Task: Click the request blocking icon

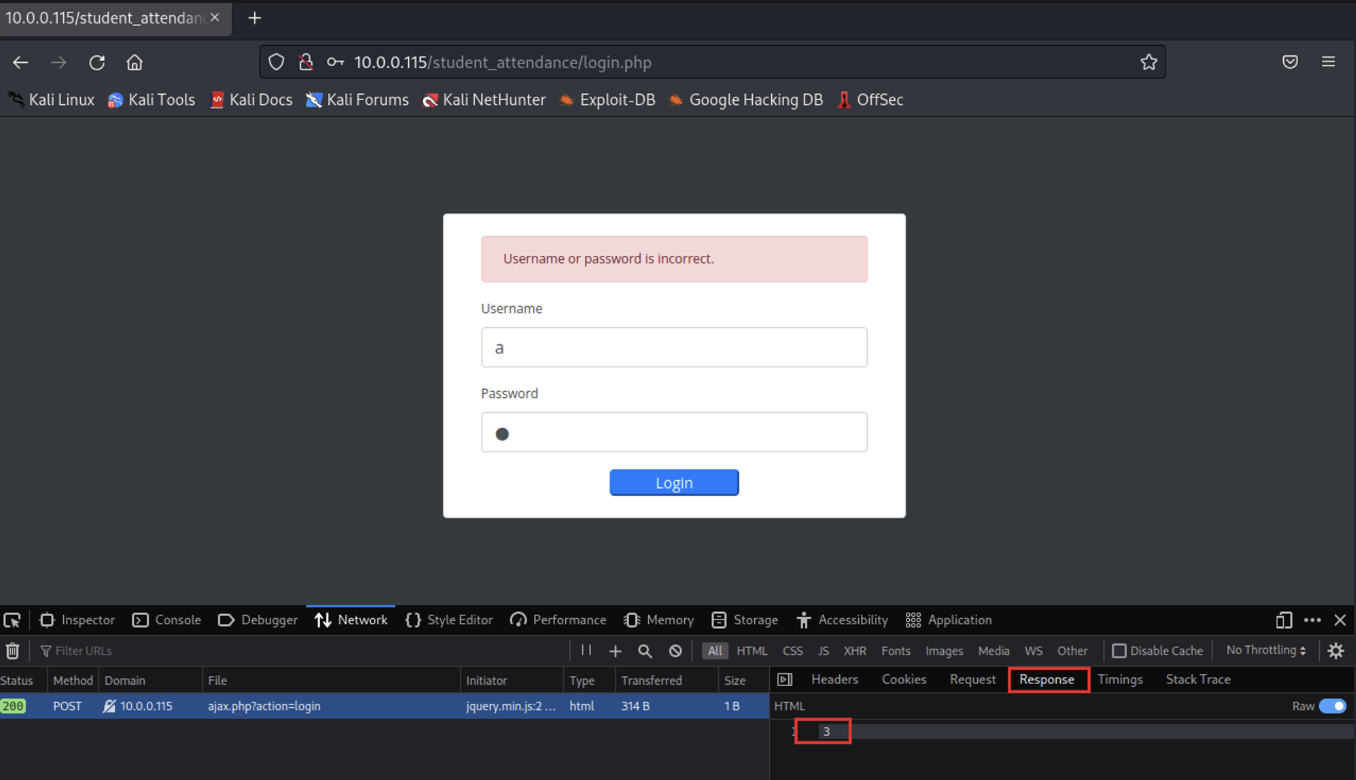Action: click(x=676, y=651)
